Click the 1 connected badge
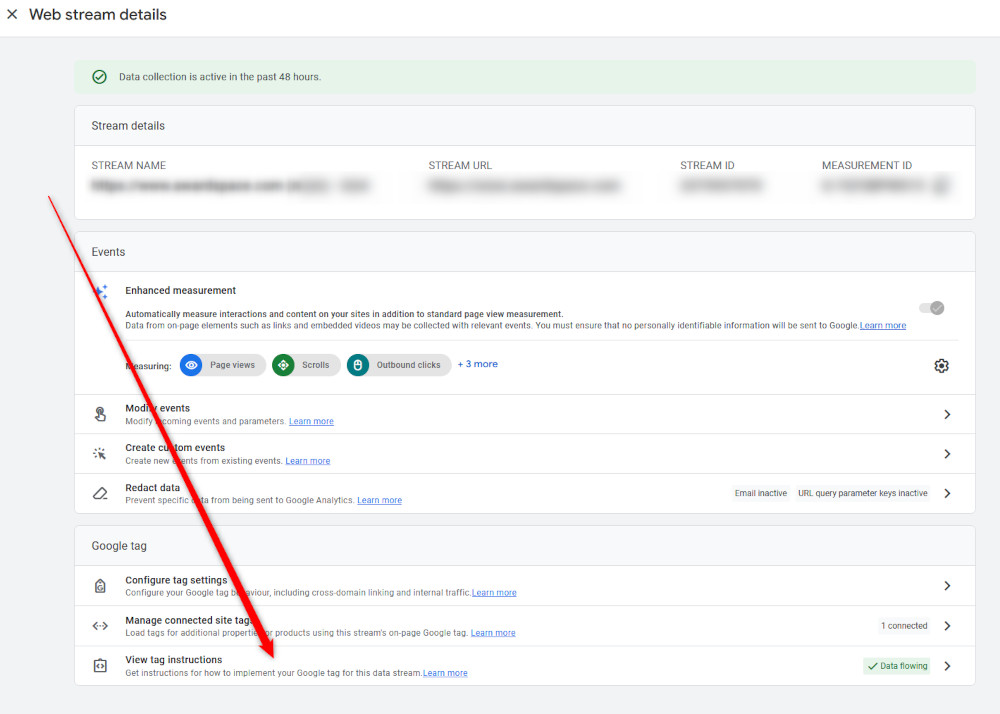1000x714 pixels. tap(904, 626)
